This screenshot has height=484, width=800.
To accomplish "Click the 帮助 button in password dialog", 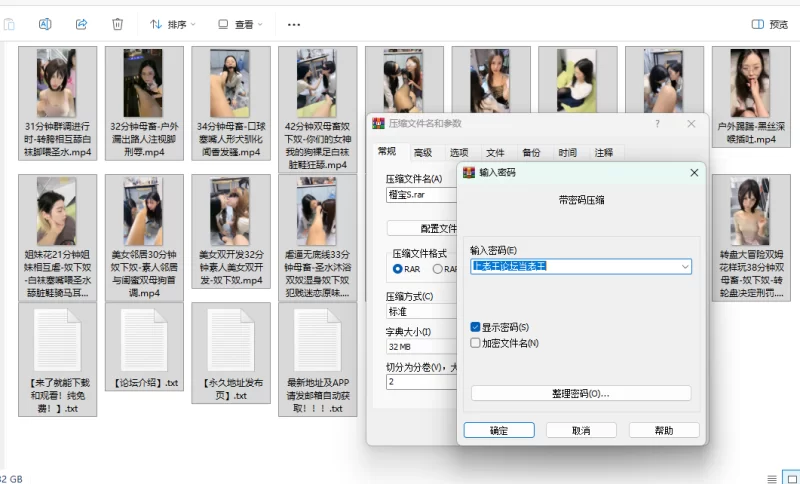I will pos(664,430).
